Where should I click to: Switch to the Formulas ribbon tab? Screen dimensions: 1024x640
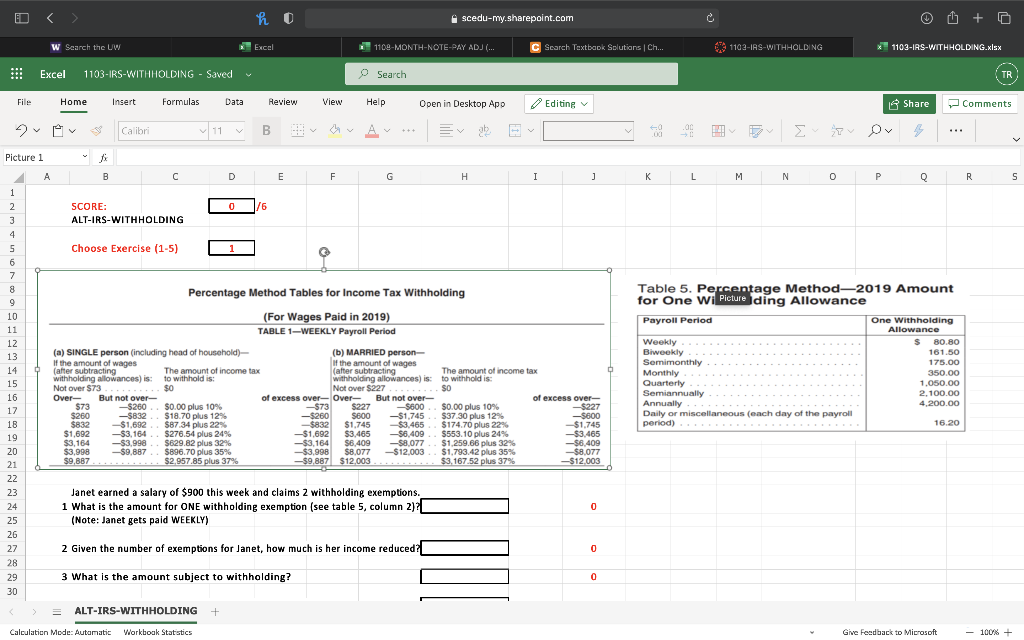click(180, 101)
